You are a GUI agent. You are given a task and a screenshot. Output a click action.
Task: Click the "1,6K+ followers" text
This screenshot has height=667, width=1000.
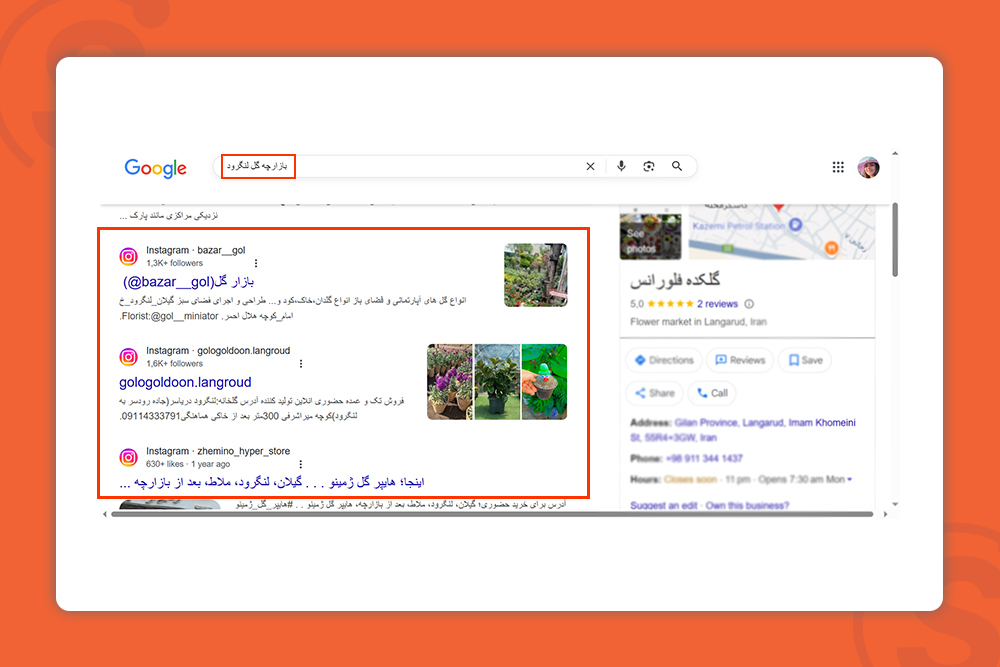point(174,363)
